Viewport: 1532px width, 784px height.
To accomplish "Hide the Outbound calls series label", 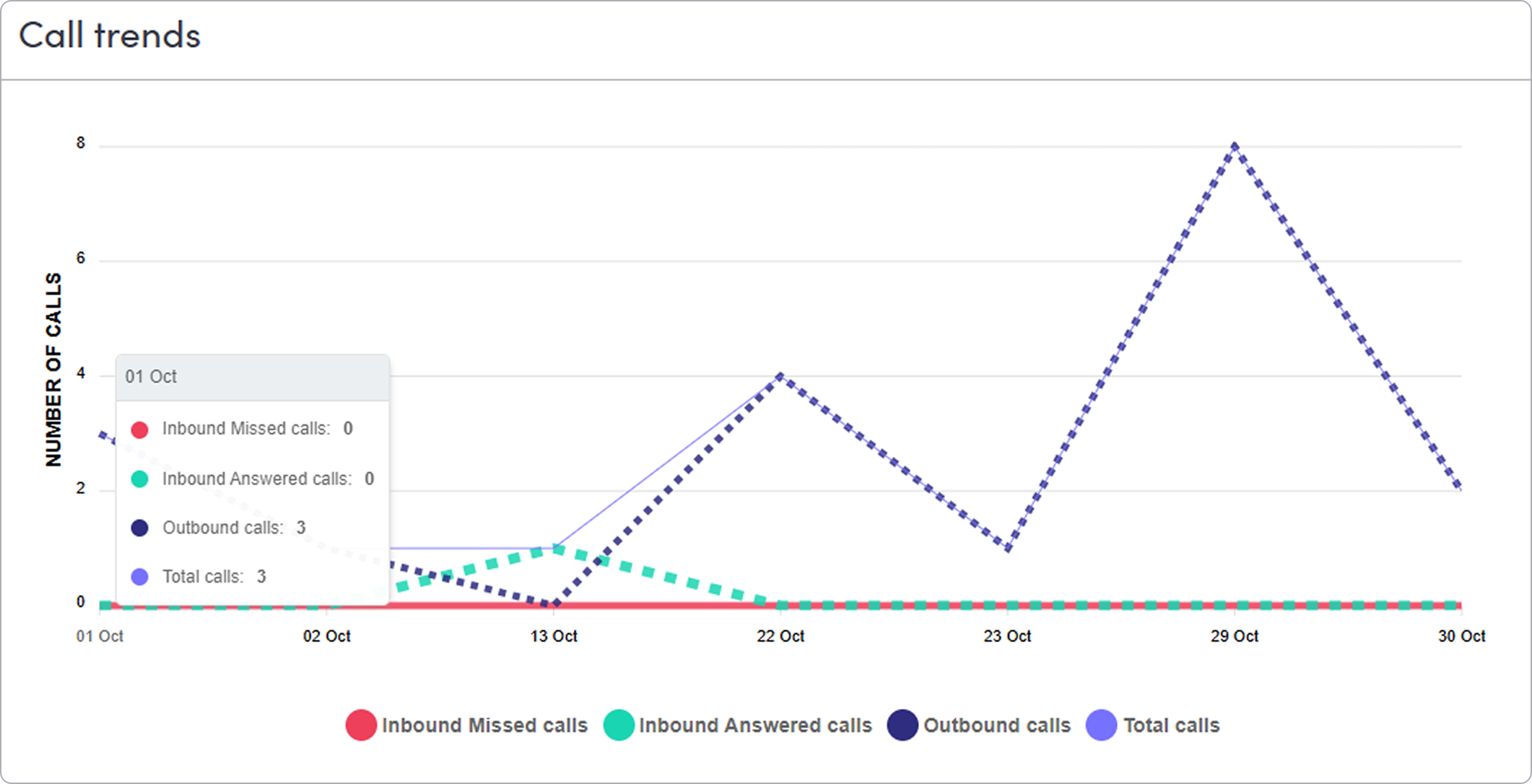I will 997,726.
